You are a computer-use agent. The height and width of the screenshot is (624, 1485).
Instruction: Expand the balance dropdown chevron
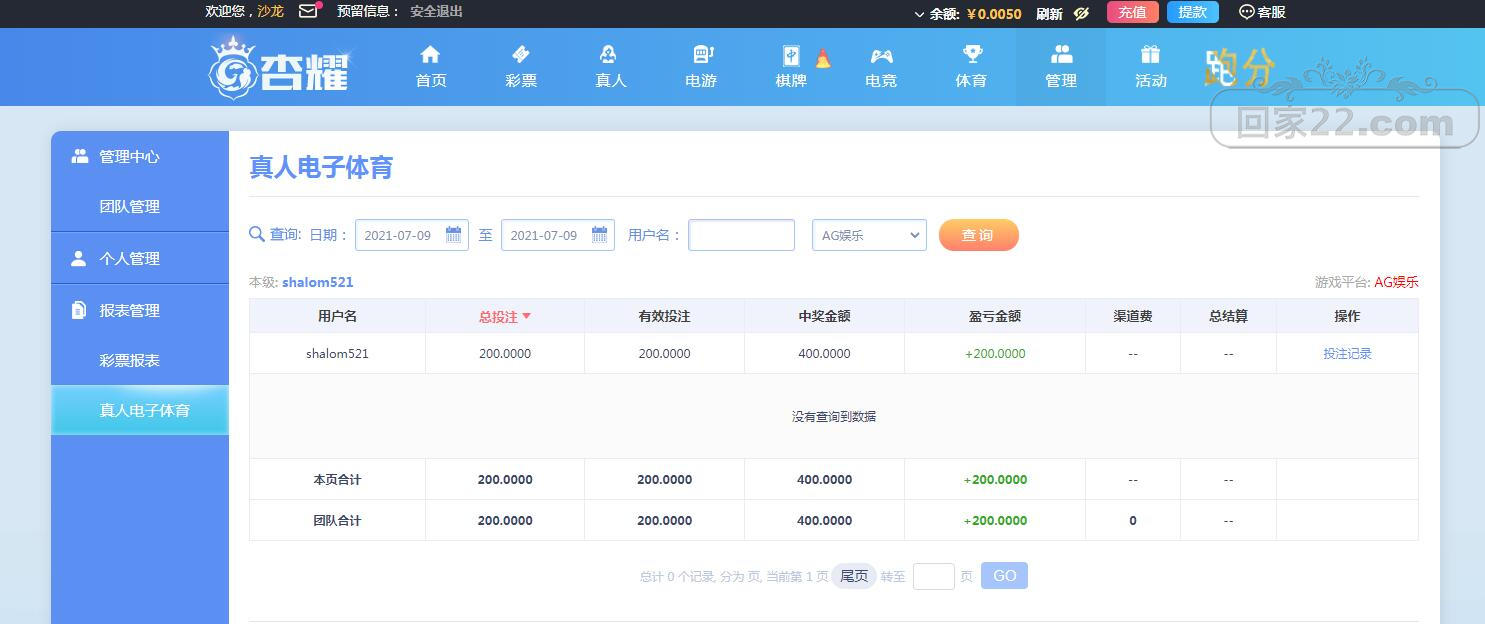tap(920, 14)
